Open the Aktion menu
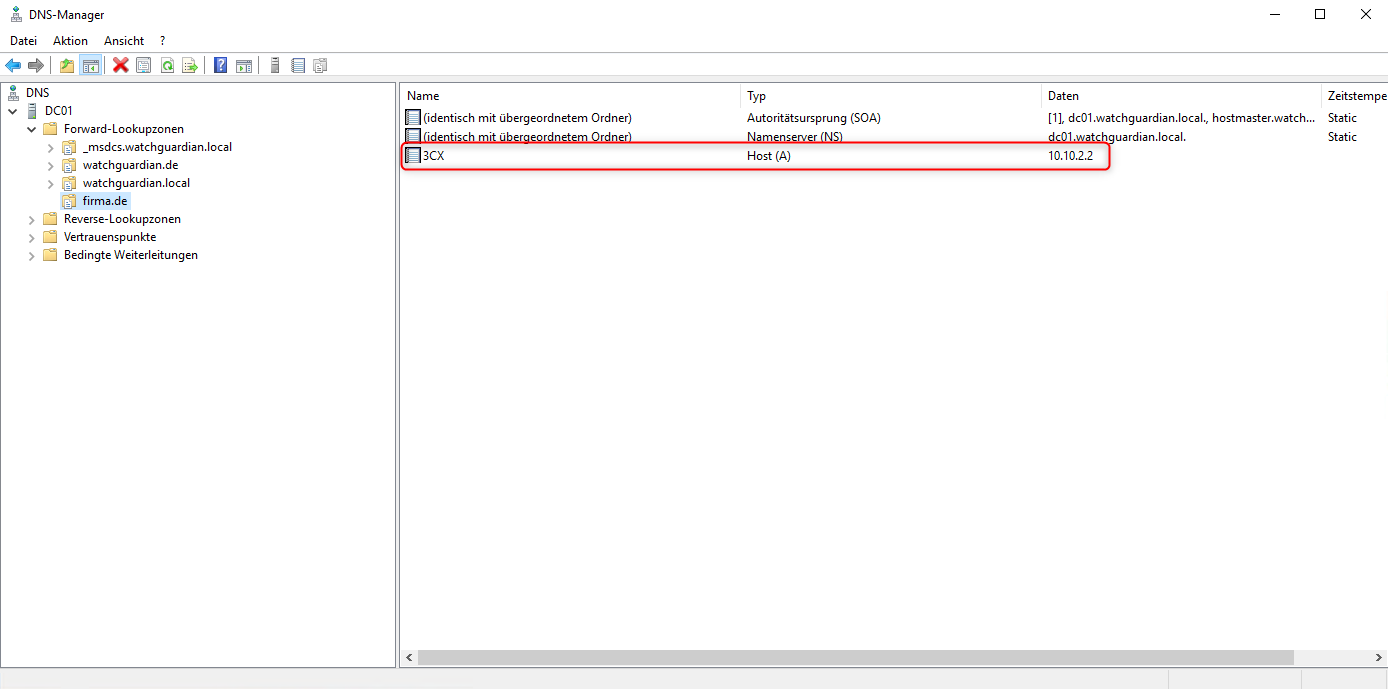This screenshot has height=689, width=1388. pos(70,41)
